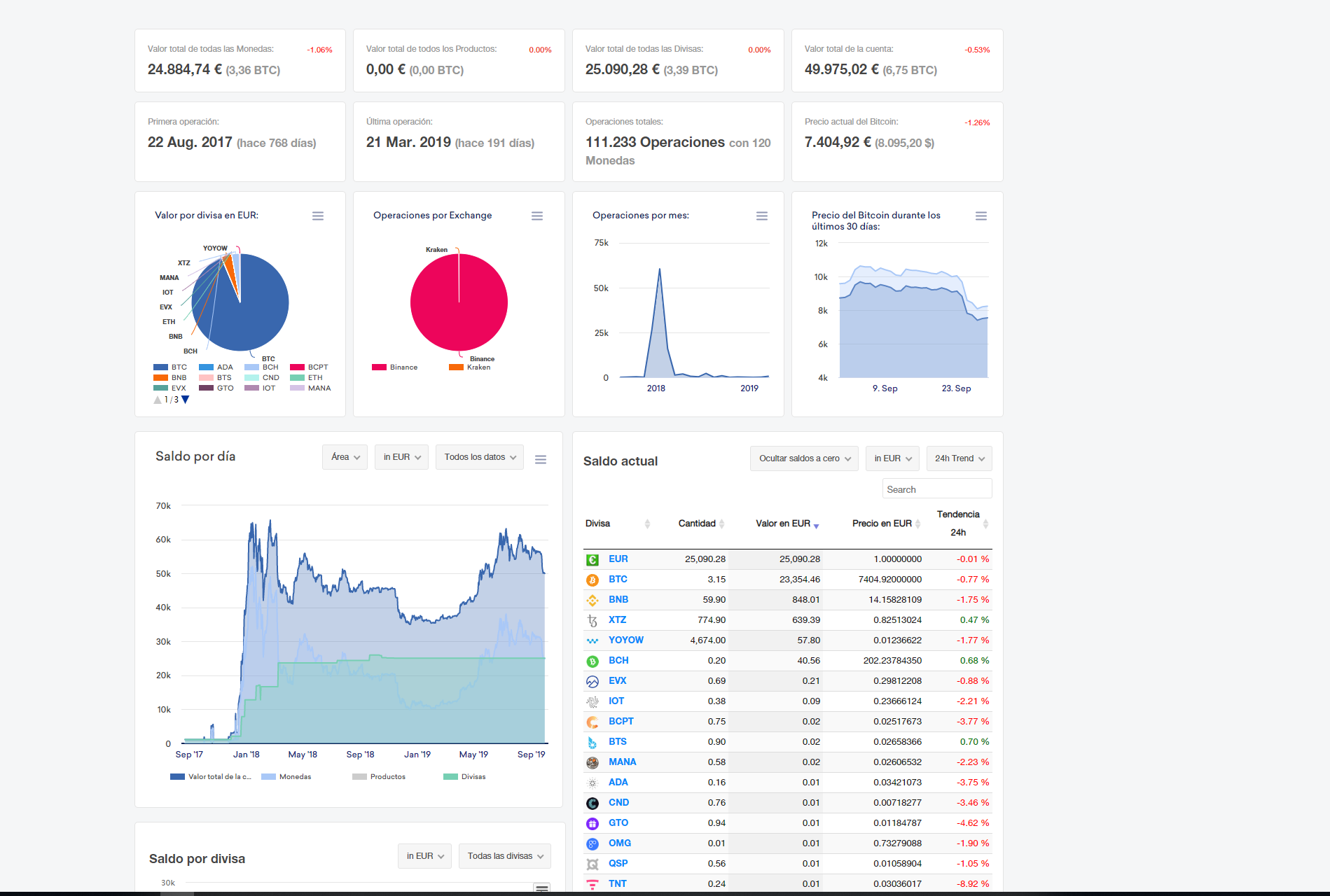The image size is (1330, 896).
Task: Toggle Productos series in Saldo chart
Action: pyautogui.click(x=379, y=776)
